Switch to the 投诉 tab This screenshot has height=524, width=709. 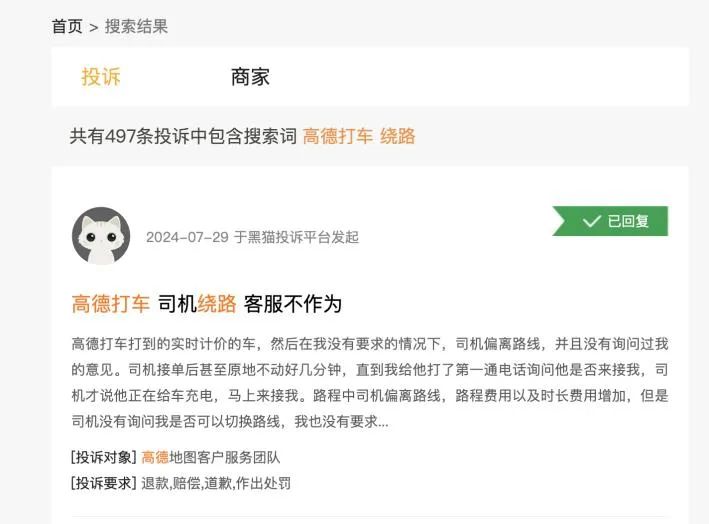[x=101, y=76]
